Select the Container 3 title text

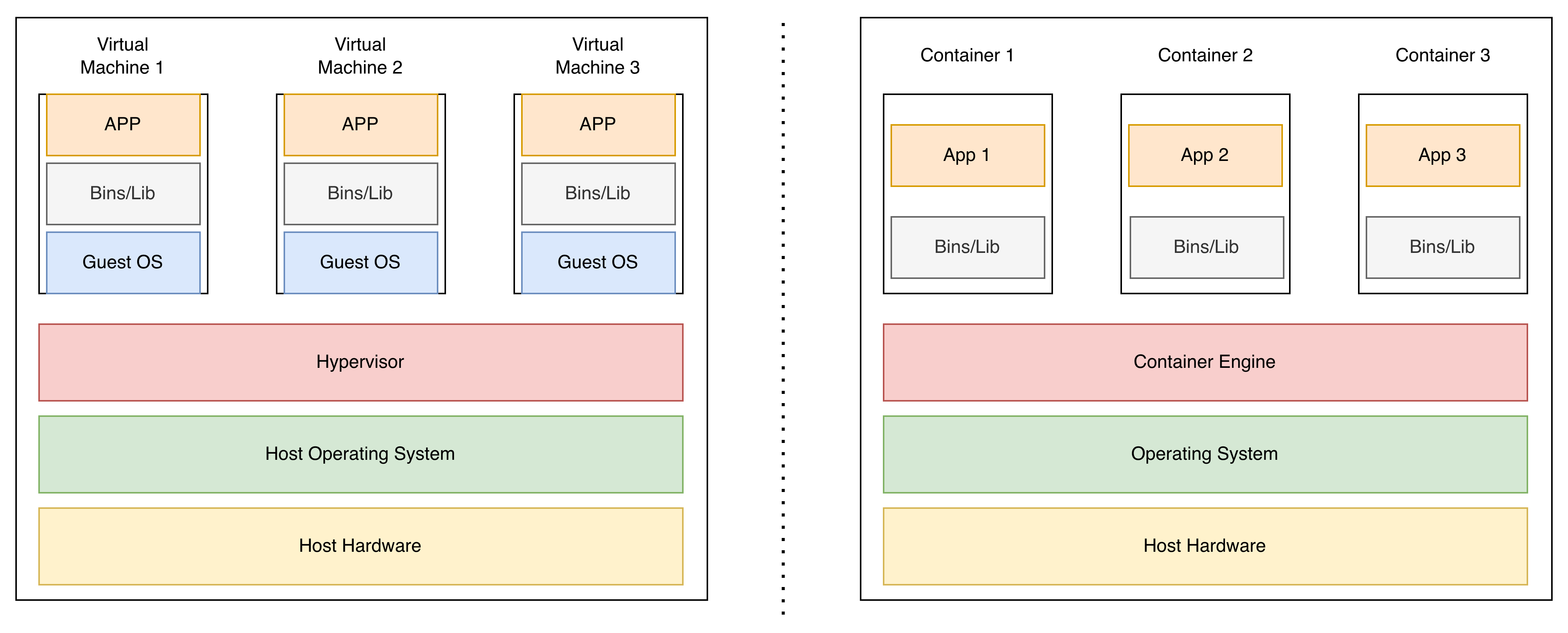tap(1442, 56)
